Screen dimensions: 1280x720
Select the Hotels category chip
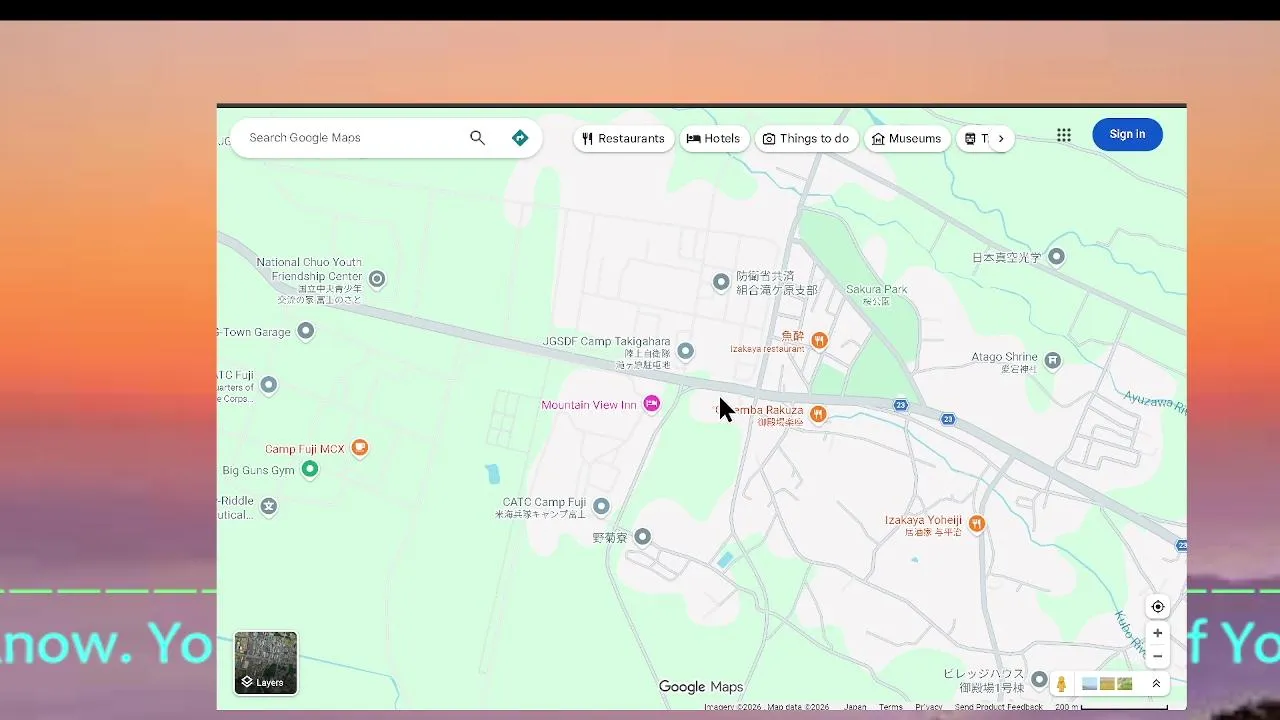tap(714, 139)
